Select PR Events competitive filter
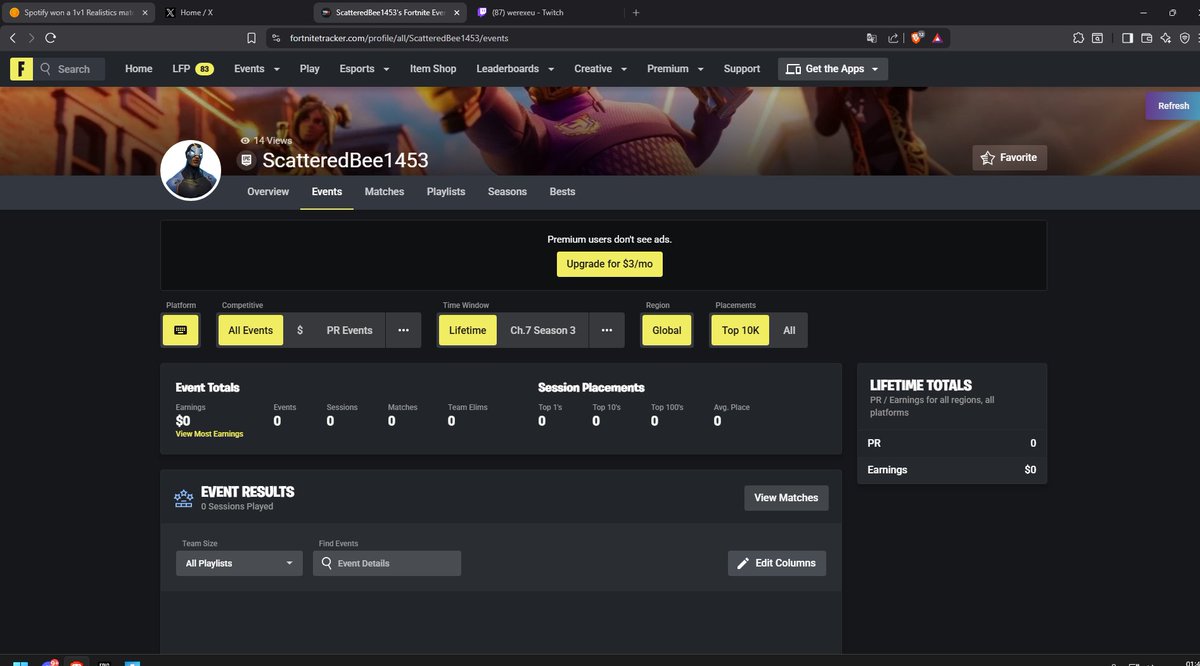Viewport: 1200px width, 666px height. (349, 330)
